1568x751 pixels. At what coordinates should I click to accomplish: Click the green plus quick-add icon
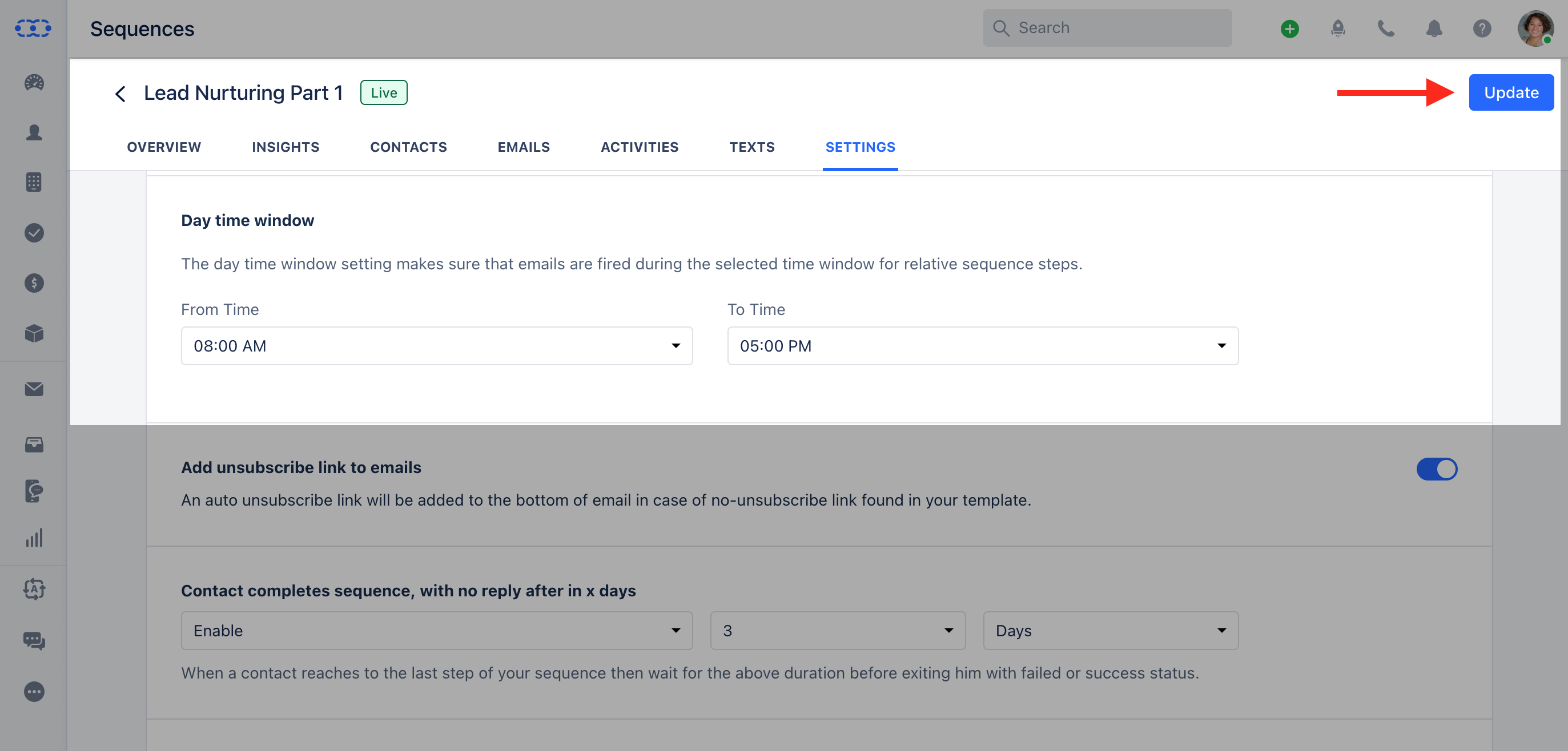tap(1289, 29)
